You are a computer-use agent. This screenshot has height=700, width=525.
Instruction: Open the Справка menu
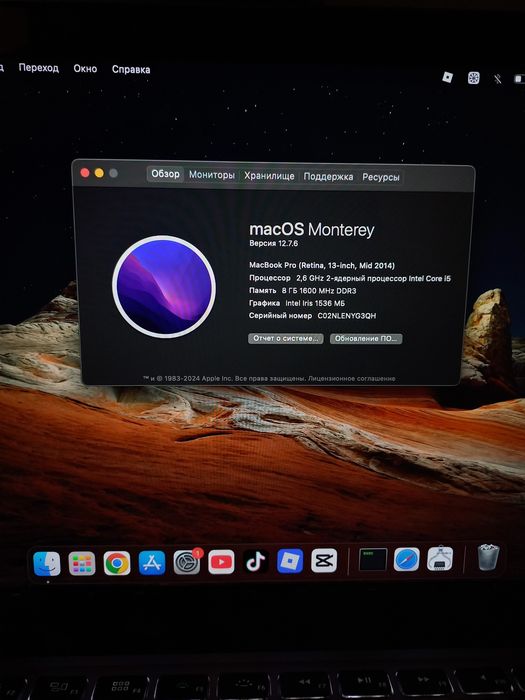(131, 69)
